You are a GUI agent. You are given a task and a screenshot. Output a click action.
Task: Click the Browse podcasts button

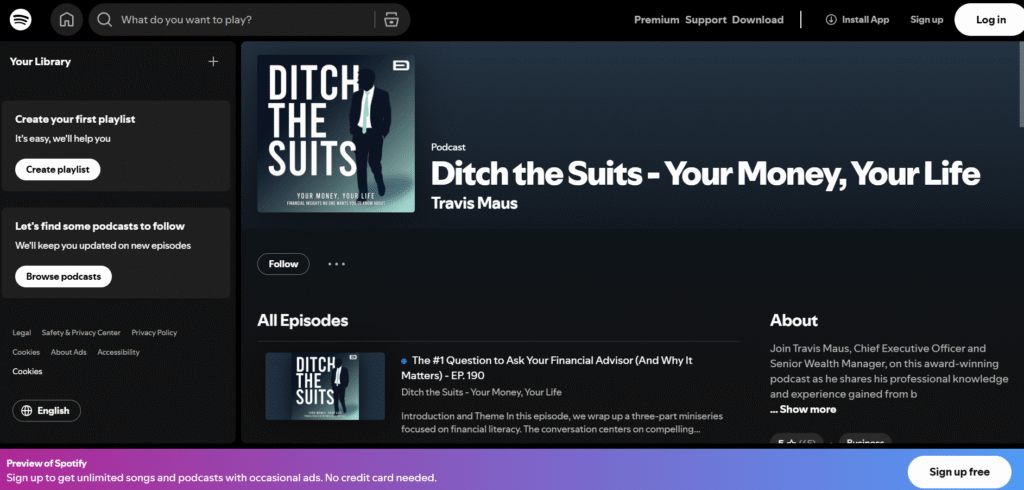(x=63, y=276)
